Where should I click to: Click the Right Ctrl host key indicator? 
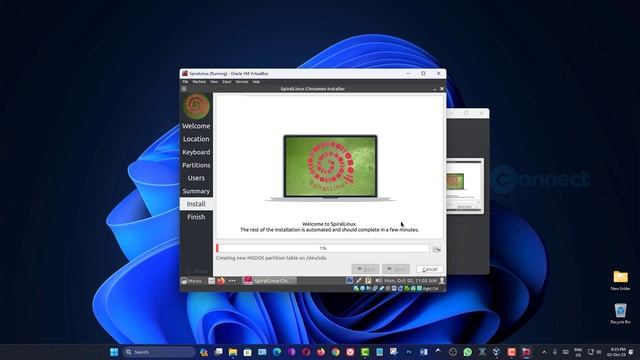tap(430, 289)
